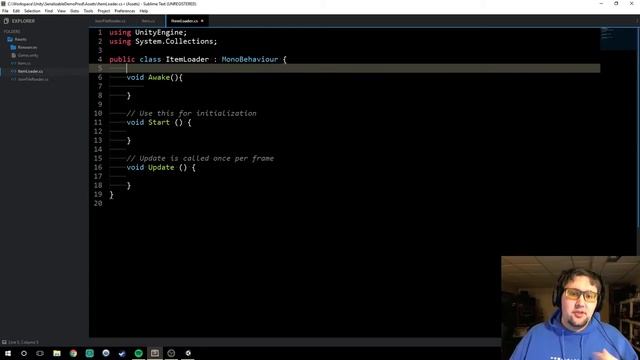Open the Spotify taskbar icon

pyautogui.click(x=138, y=353)
